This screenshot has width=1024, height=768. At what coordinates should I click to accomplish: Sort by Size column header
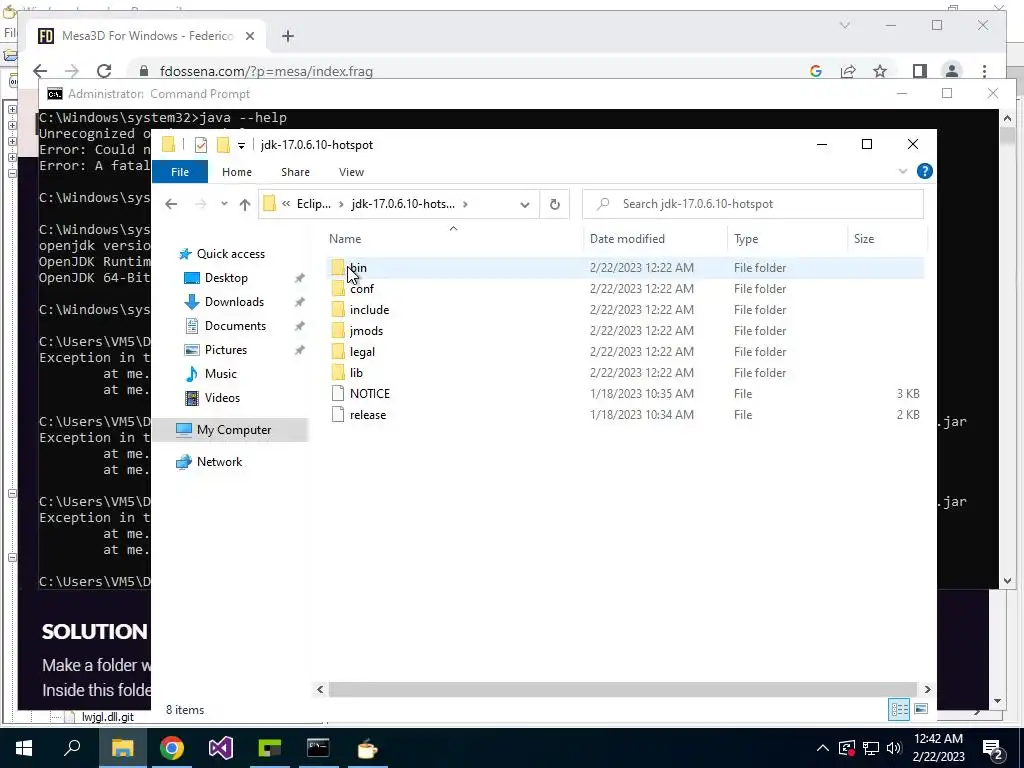(x=887, y=239)
